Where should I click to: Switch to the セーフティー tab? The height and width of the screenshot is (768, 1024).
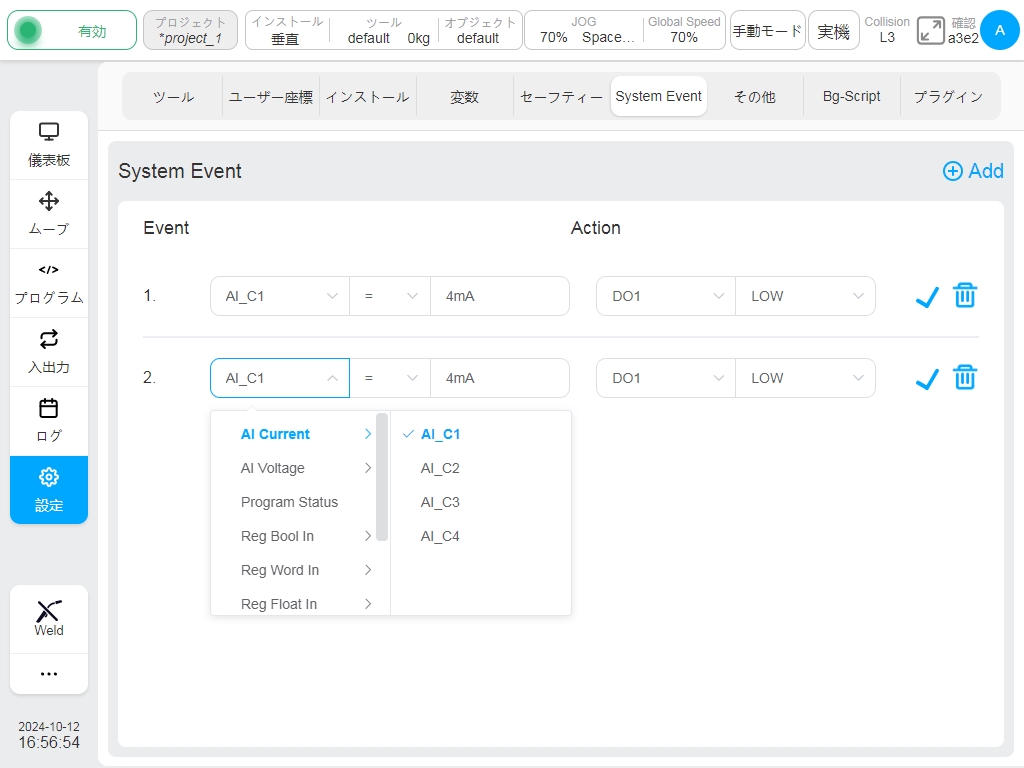point(562,97)
